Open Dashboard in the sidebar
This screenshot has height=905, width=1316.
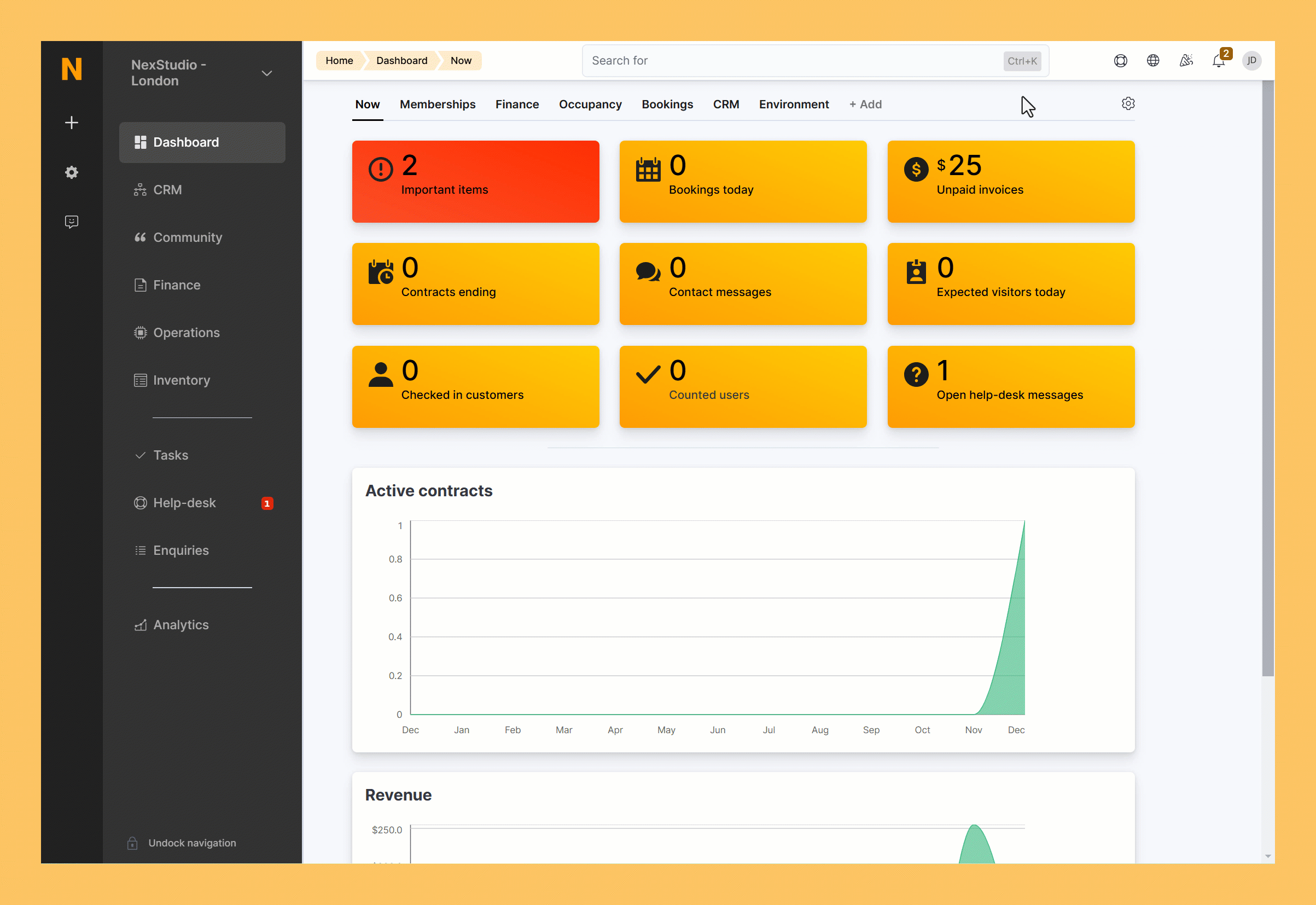pyautogui.click(x=202, y=142)
